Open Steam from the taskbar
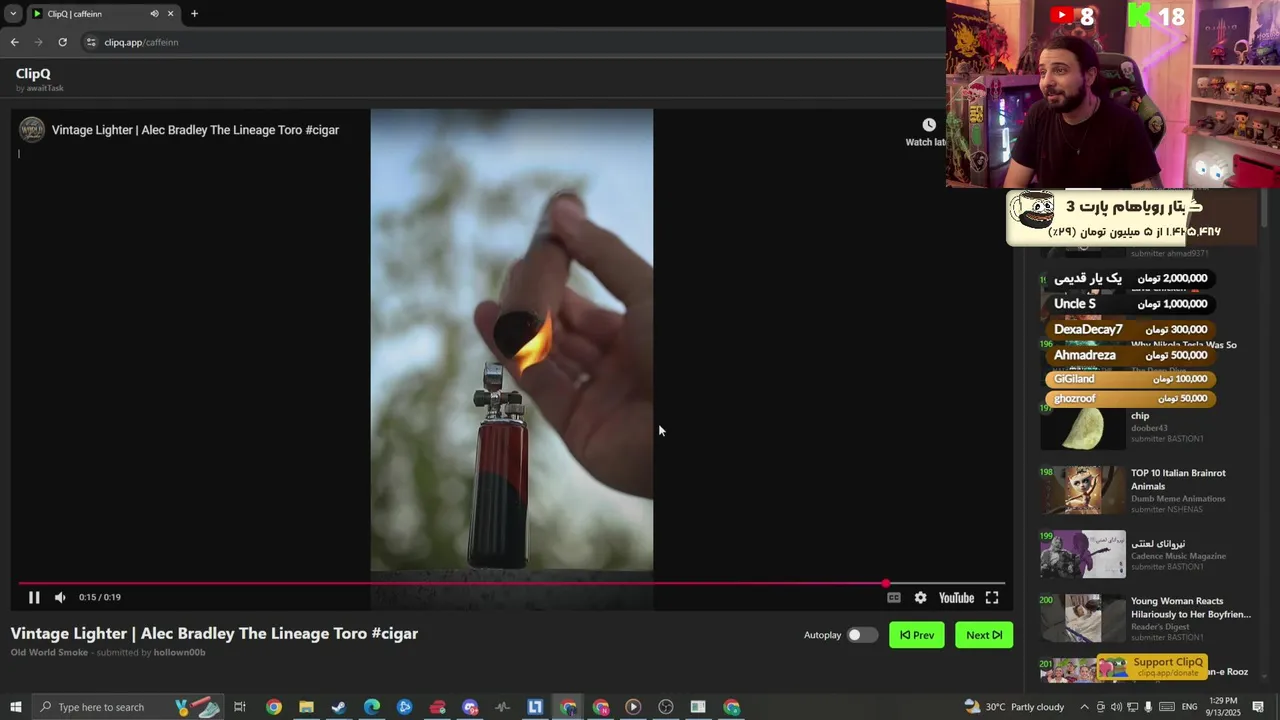This screenshot has width=1280, height=720. click(x=339, y=707)
